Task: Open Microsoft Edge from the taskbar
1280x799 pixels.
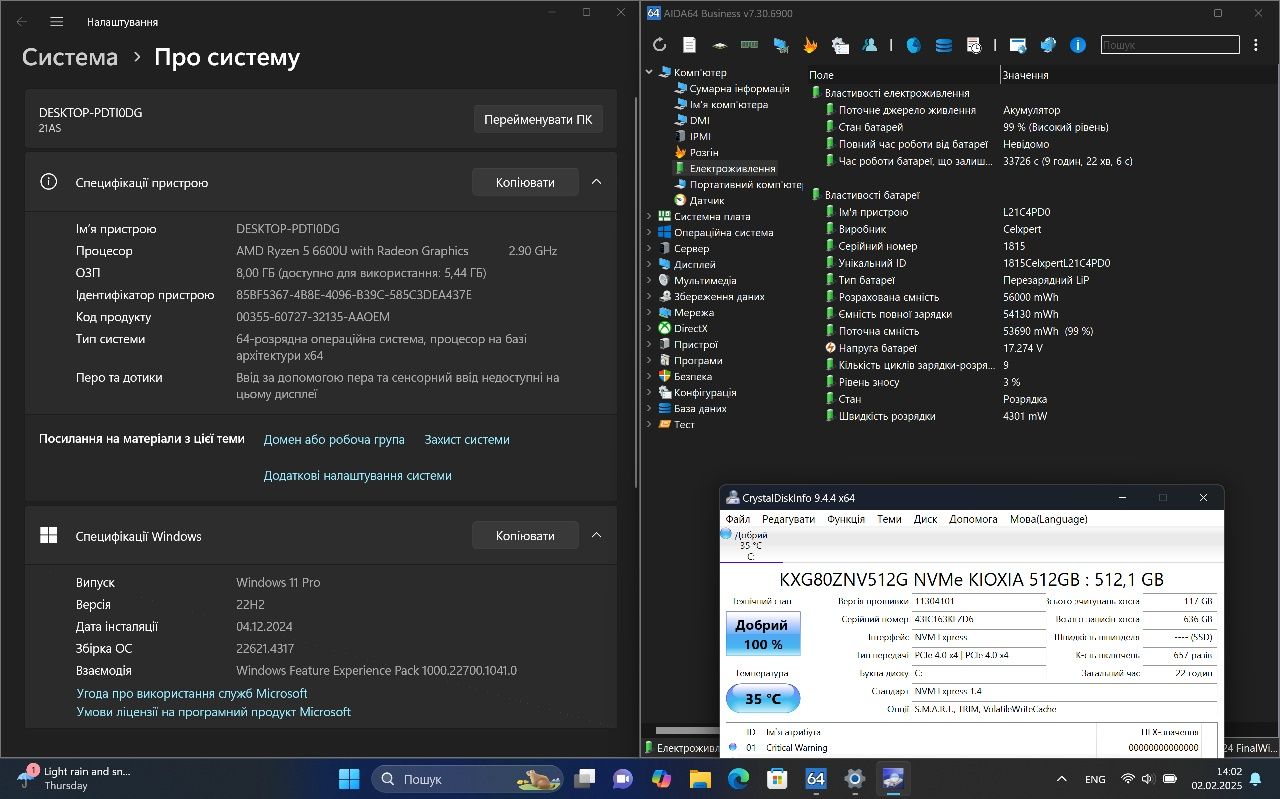Action: coord(738,779)
